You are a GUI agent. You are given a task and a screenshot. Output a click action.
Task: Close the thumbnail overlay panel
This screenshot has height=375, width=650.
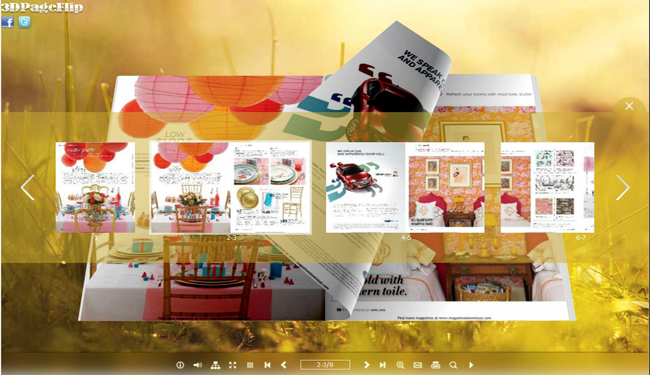point(629,106)
